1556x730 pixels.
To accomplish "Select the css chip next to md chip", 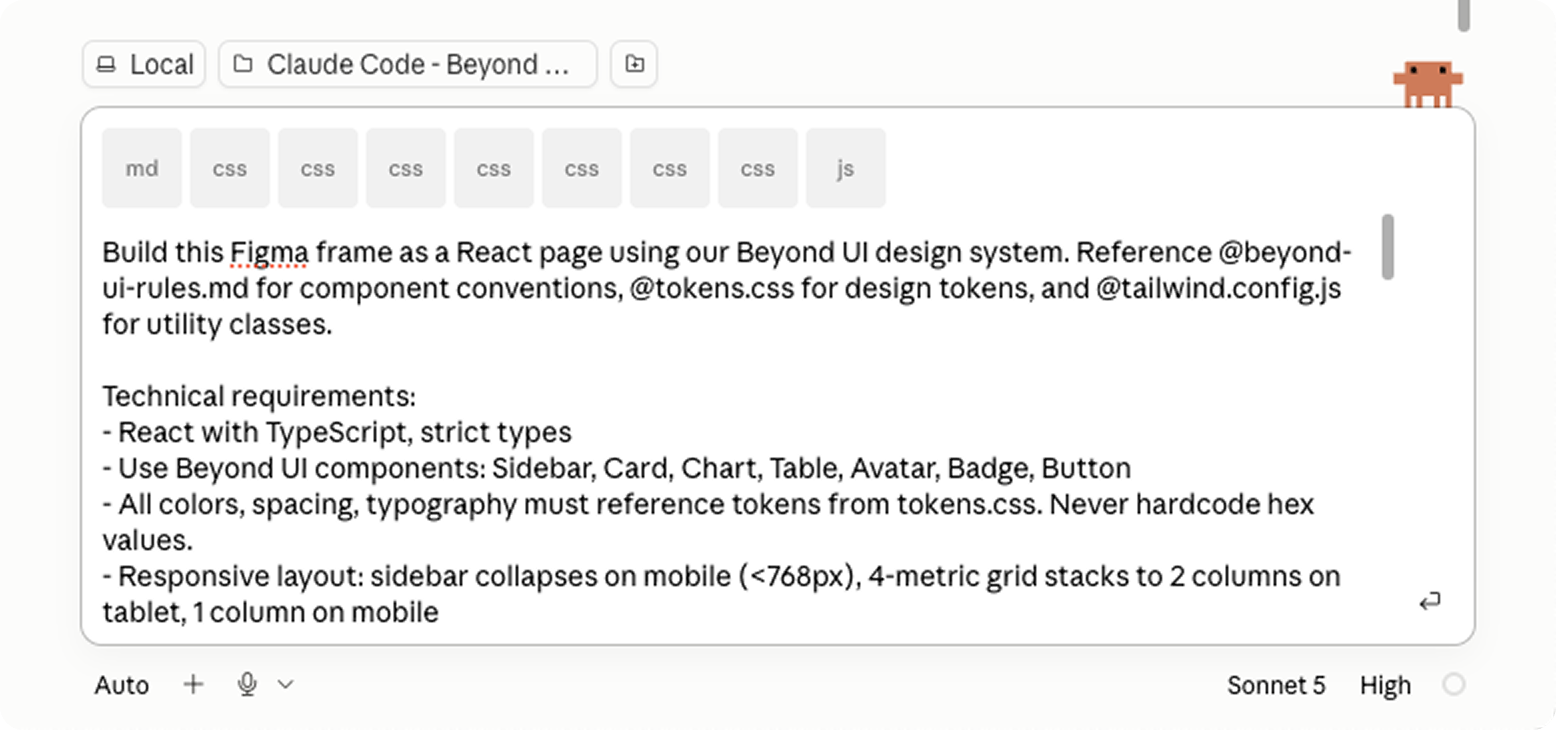I will [x=230, y=168].
